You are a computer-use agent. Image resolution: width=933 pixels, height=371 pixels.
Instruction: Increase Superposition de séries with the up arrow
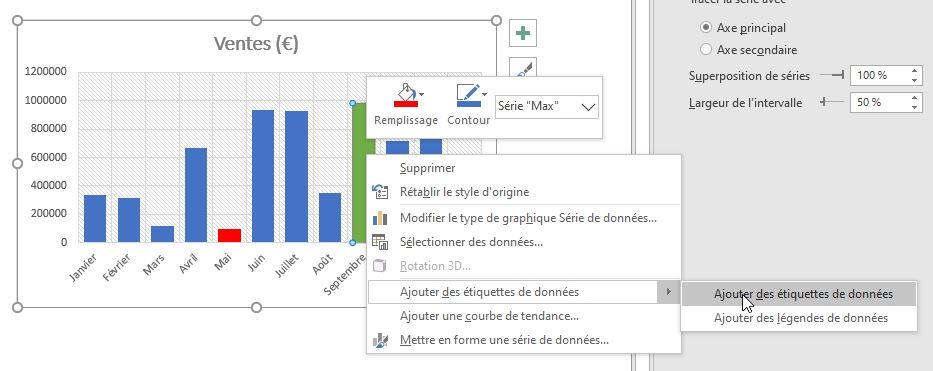(x=915, y=71)
